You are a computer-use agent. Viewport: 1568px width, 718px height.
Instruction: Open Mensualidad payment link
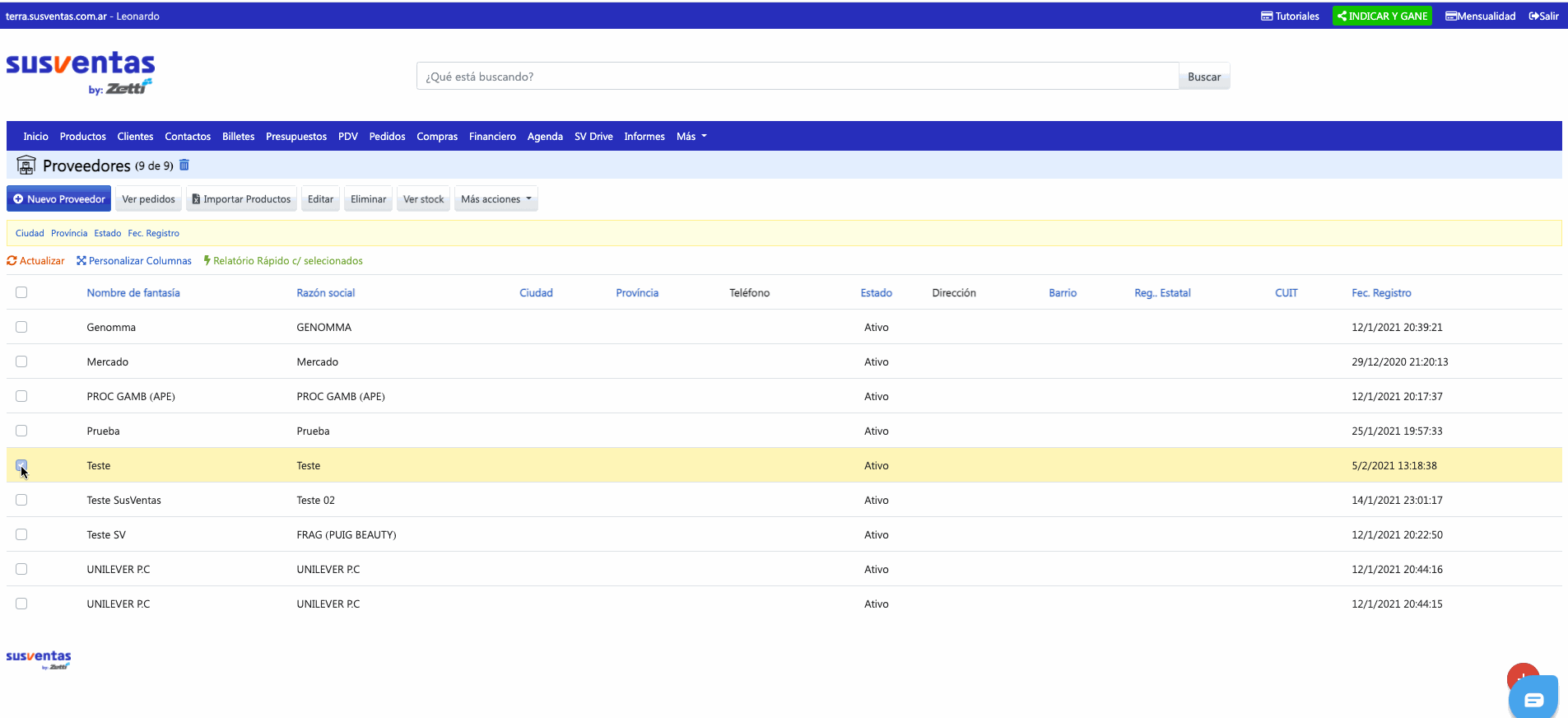pyautogui.click(x=1480, y=16)
